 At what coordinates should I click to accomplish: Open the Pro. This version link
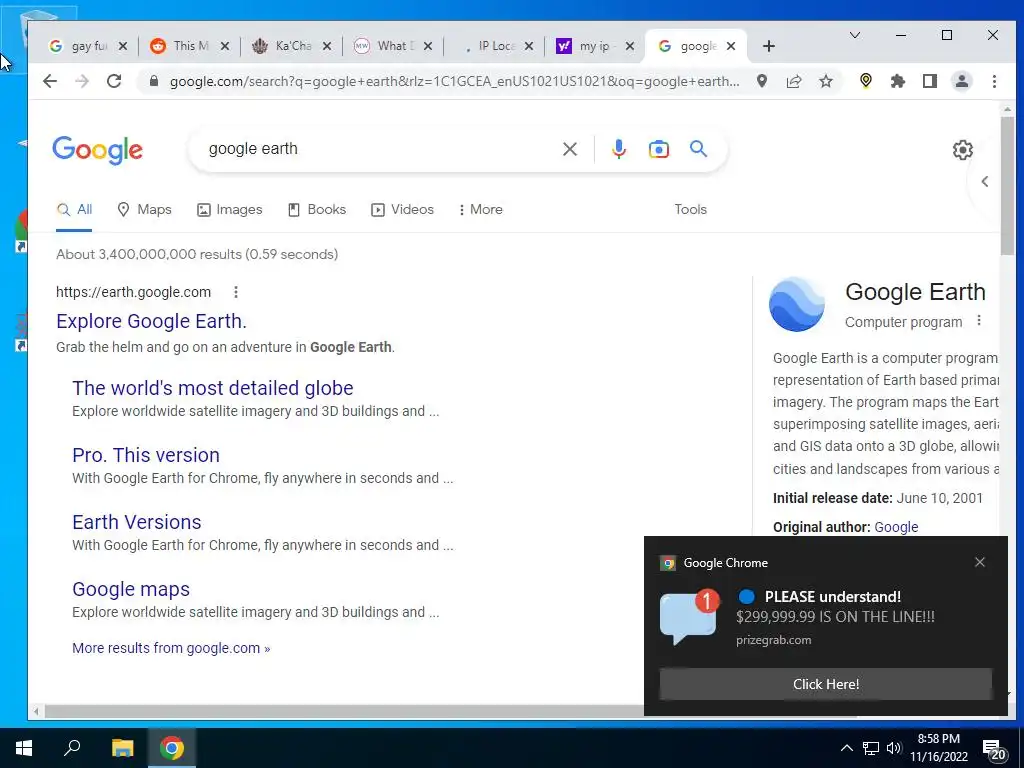[x=146, y=455]
